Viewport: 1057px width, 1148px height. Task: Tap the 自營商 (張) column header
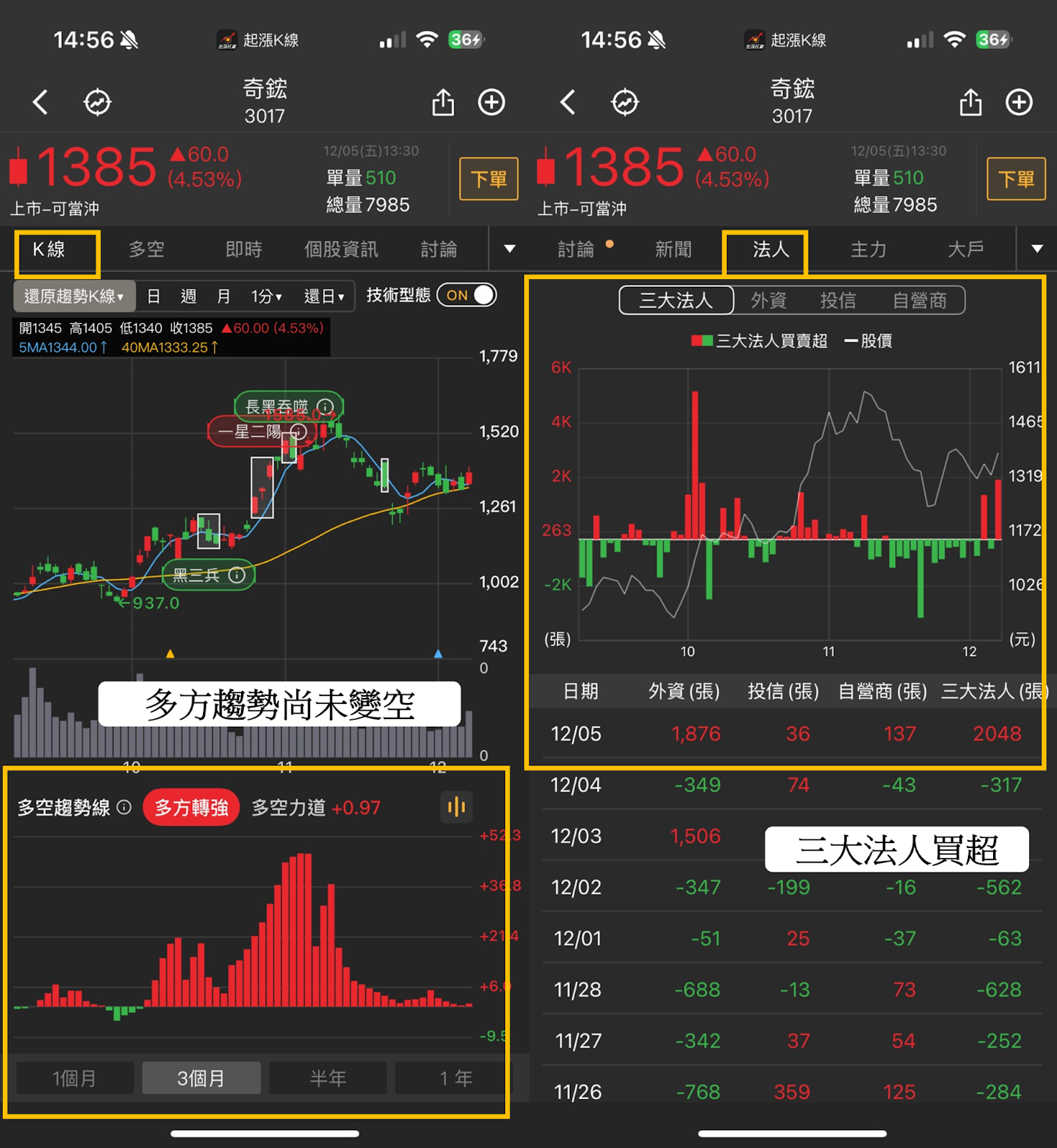[883, 692]
